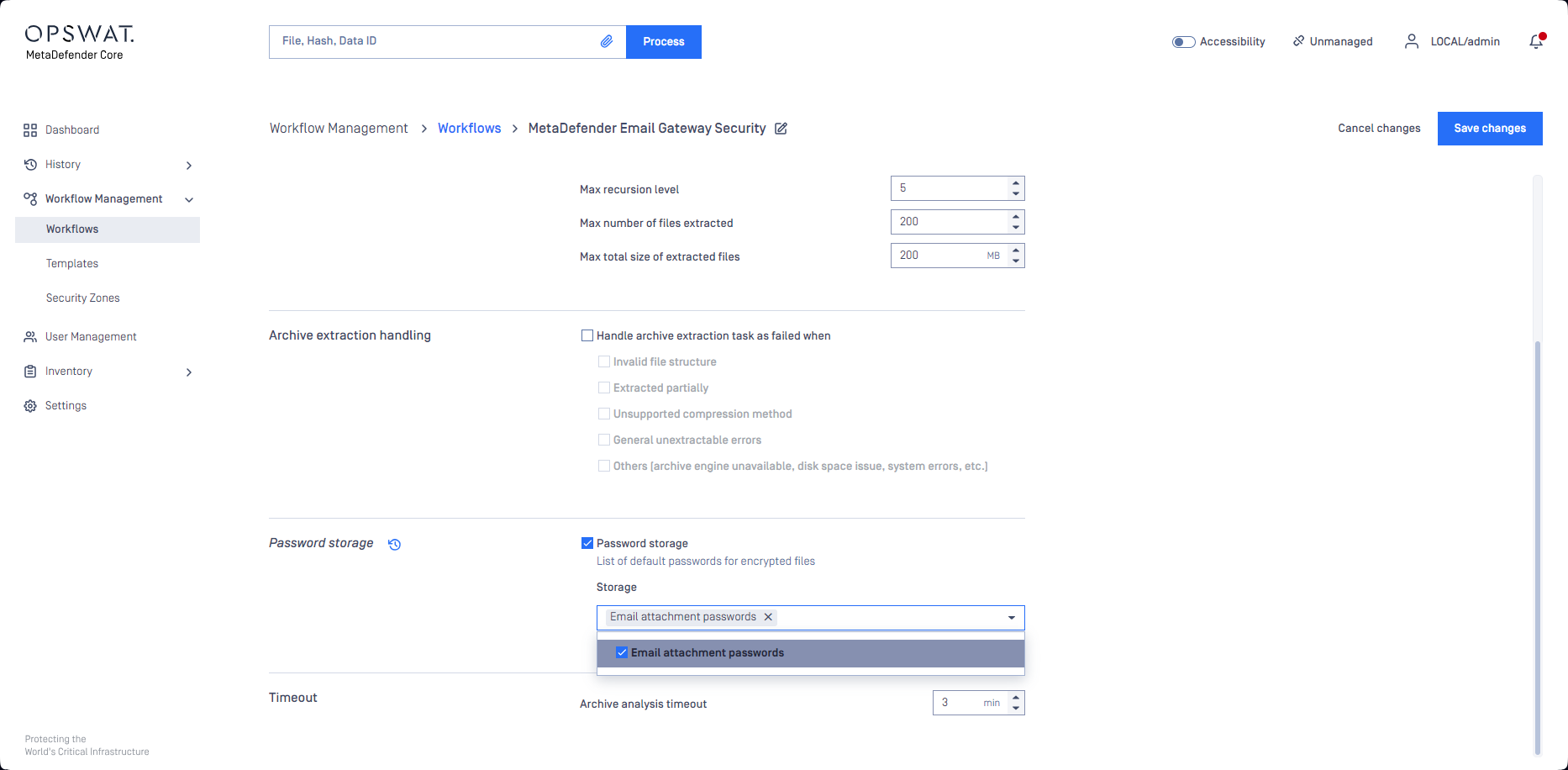Open the History menu item
This screenshot has height=770, width=1568.
[x=63, y=165]
